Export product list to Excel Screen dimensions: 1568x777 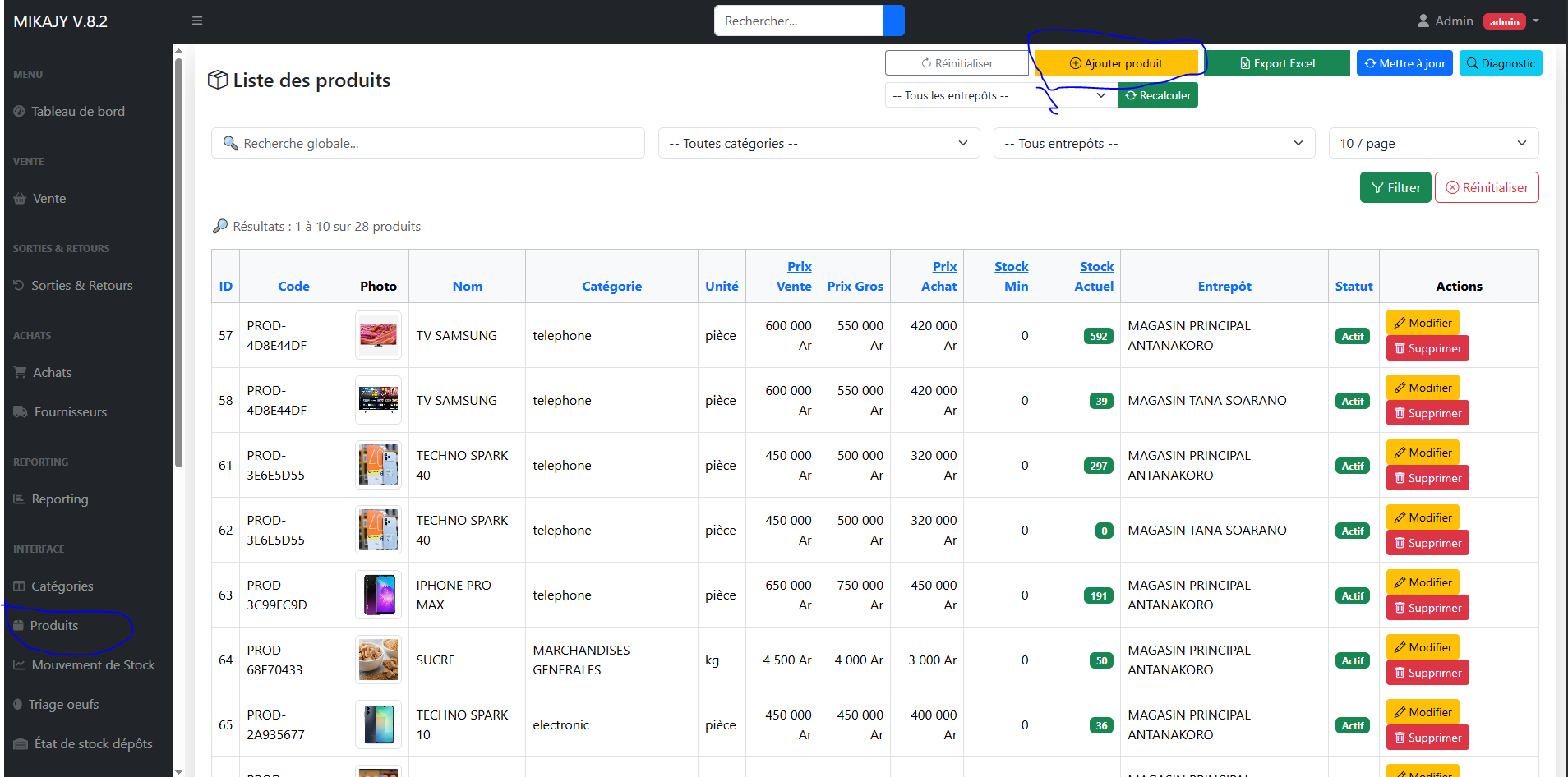(1277, 63)
